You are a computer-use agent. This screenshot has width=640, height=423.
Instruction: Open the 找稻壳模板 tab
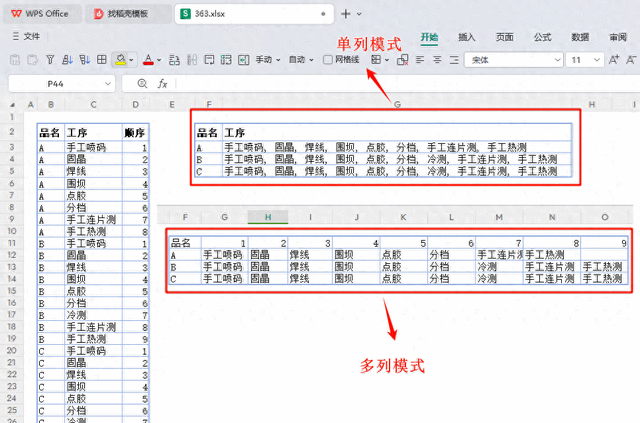pyautogui.click(x=128, y=13)
